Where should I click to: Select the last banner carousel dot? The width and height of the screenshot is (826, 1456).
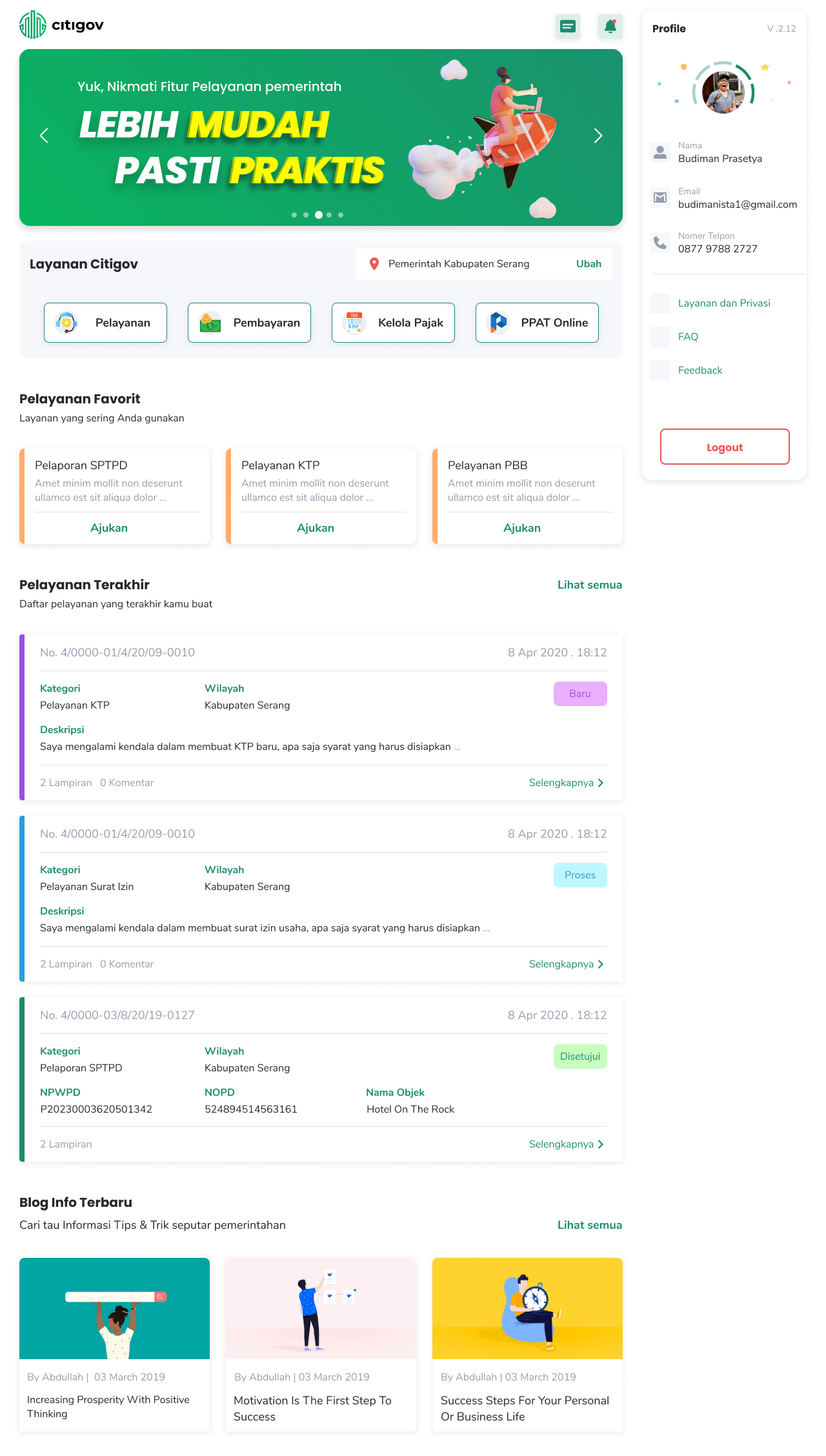point(341,215)
